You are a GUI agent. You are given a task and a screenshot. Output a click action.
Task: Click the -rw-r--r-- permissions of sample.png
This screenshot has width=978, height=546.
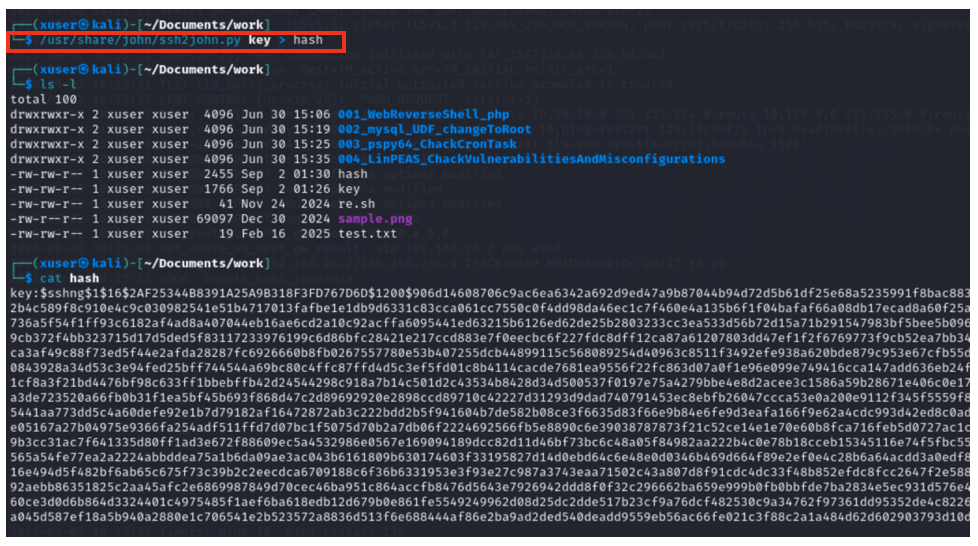point(47,219)
